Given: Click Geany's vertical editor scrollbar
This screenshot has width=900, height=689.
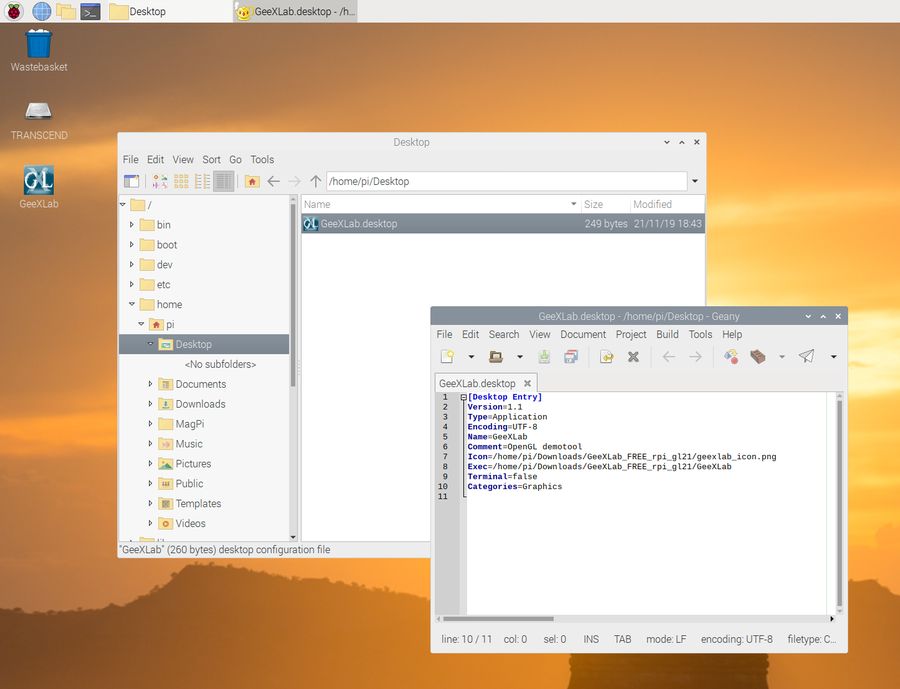Looking at the screenshot, I should pyautogui.click(x=839, y=504).
